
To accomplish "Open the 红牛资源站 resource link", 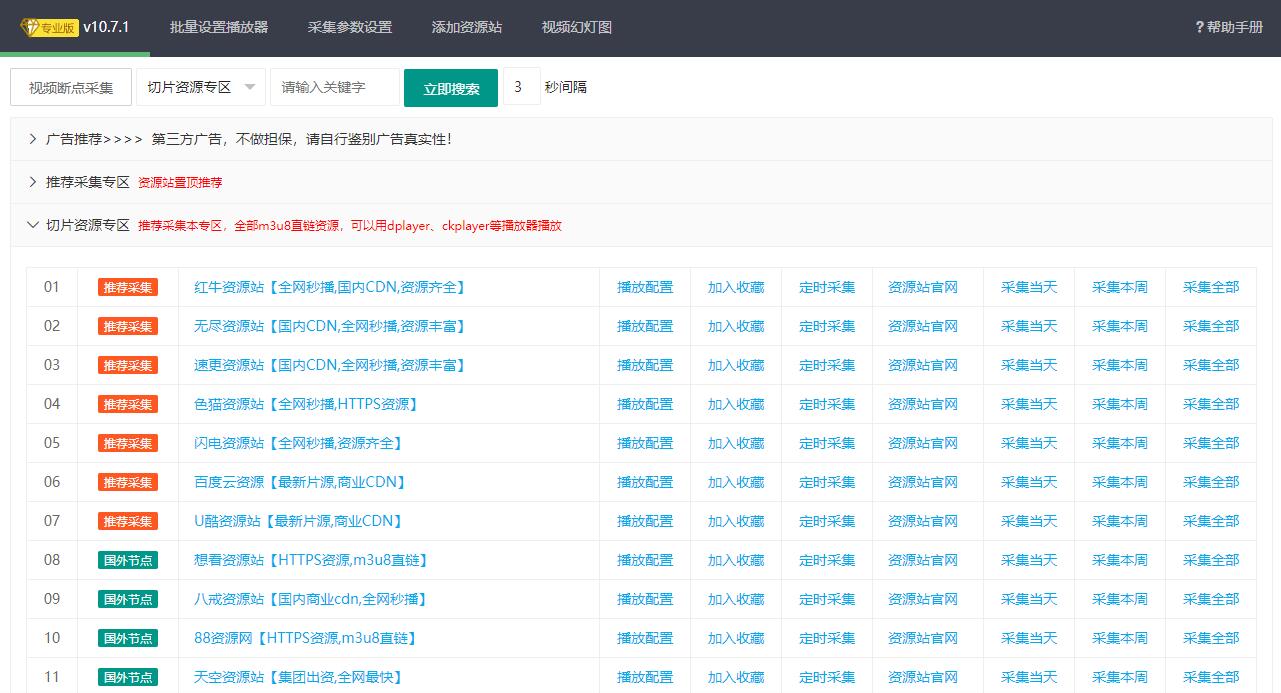I will pos(334,287).
